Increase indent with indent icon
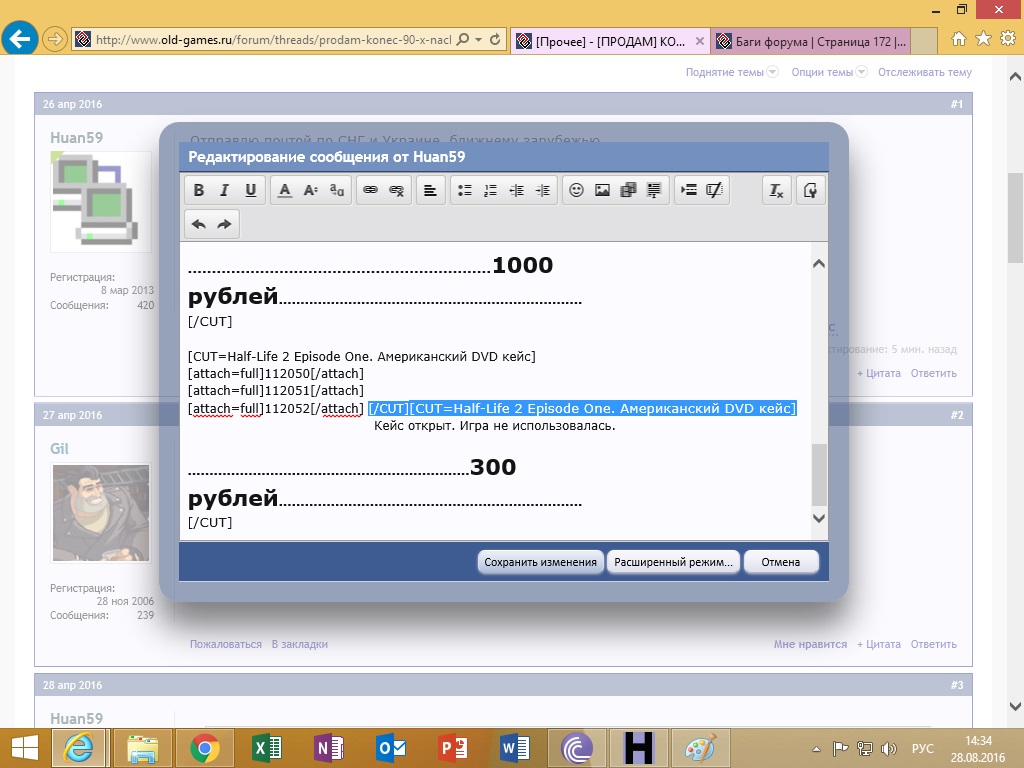Viewport: 1024px width, 768px height. tap(543, 190)
